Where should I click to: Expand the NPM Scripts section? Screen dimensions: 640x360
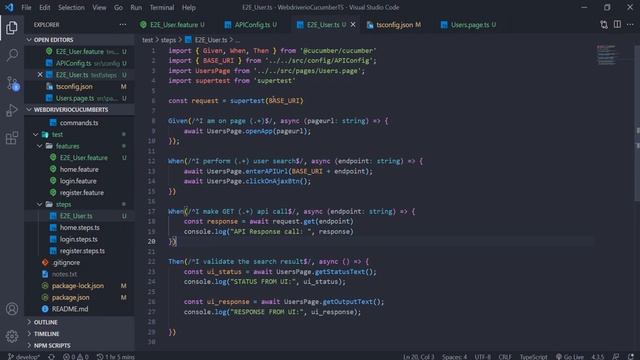tap(80, 345)
